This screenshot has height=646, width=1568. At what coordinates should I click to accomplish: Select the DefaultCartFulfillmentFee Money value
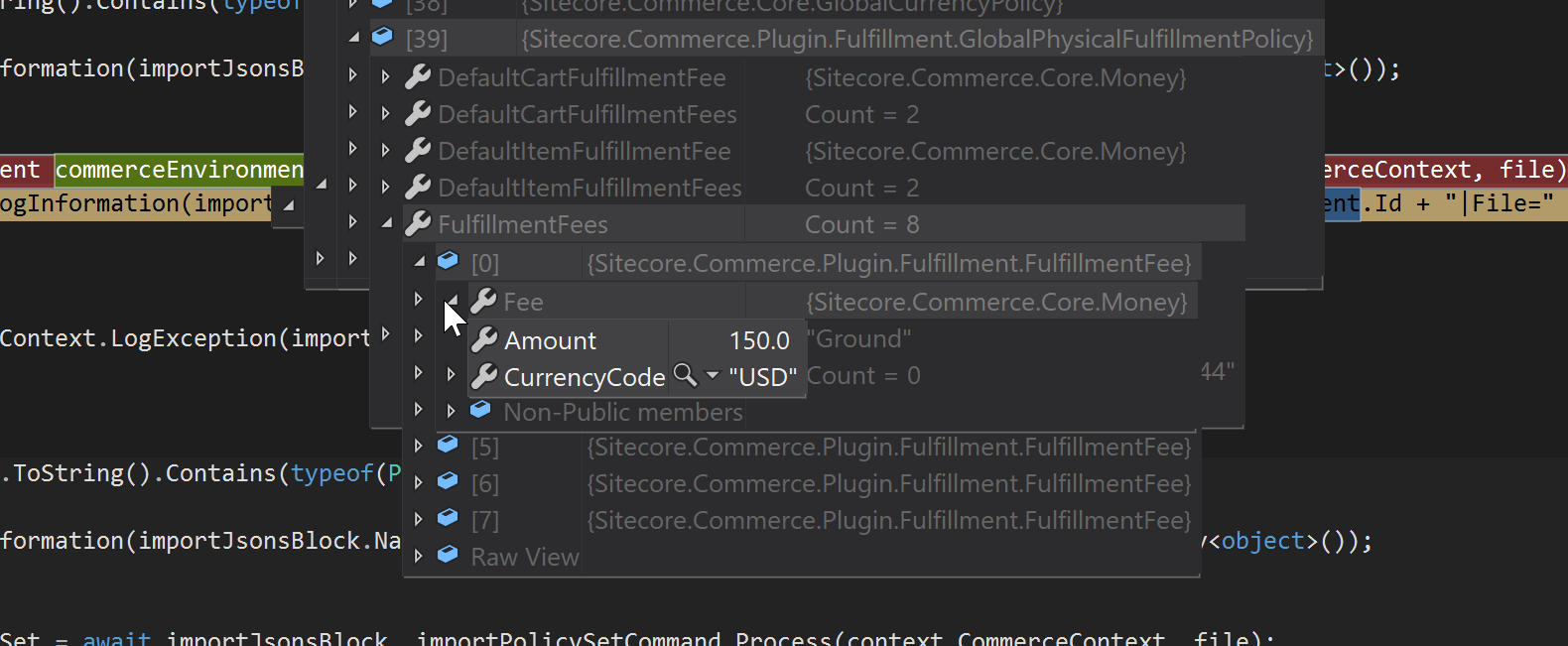point(996,77)
